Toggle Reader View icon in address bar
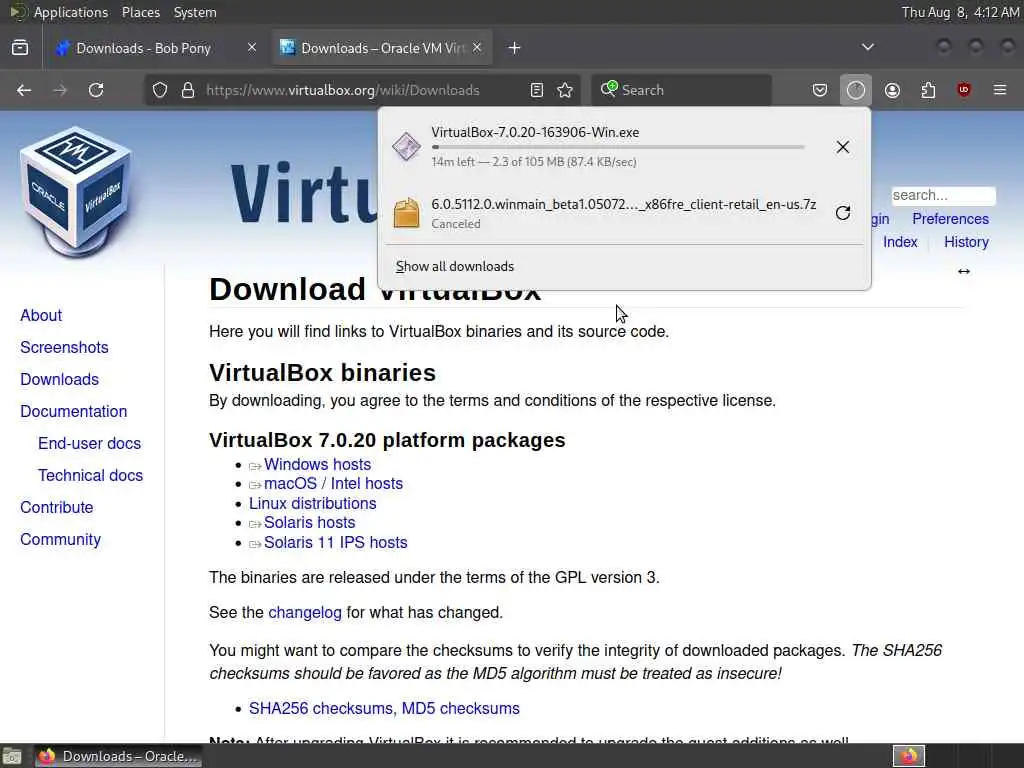 click(537, 90)
